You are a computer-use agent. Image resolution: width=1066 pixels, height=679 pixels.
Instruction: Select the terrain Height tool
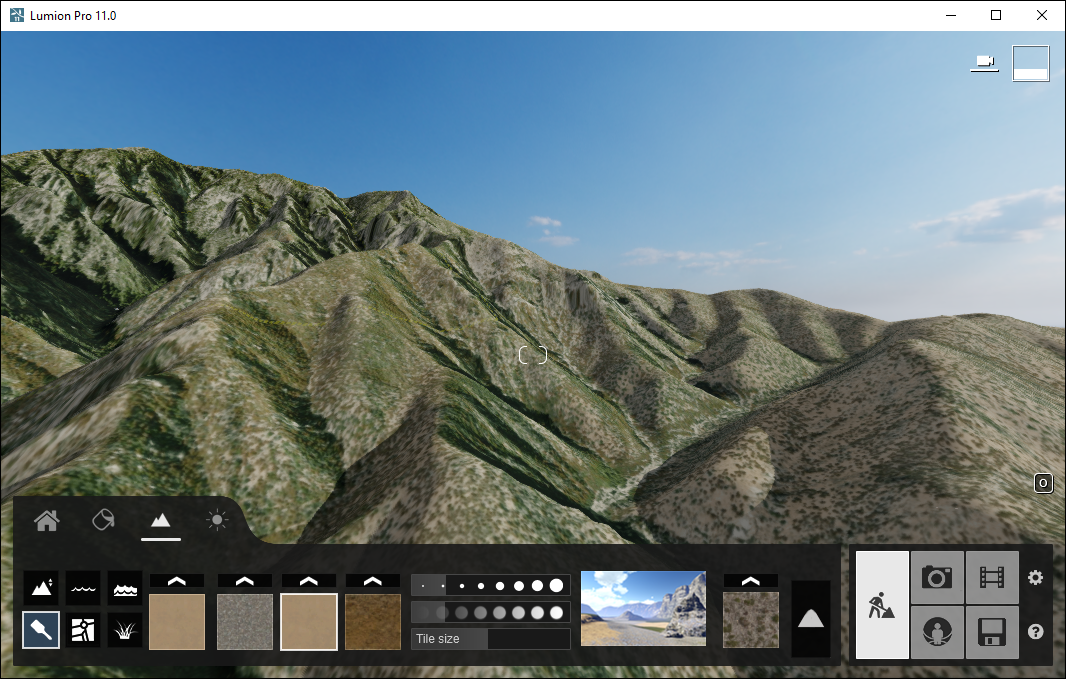tap(41, 587)
